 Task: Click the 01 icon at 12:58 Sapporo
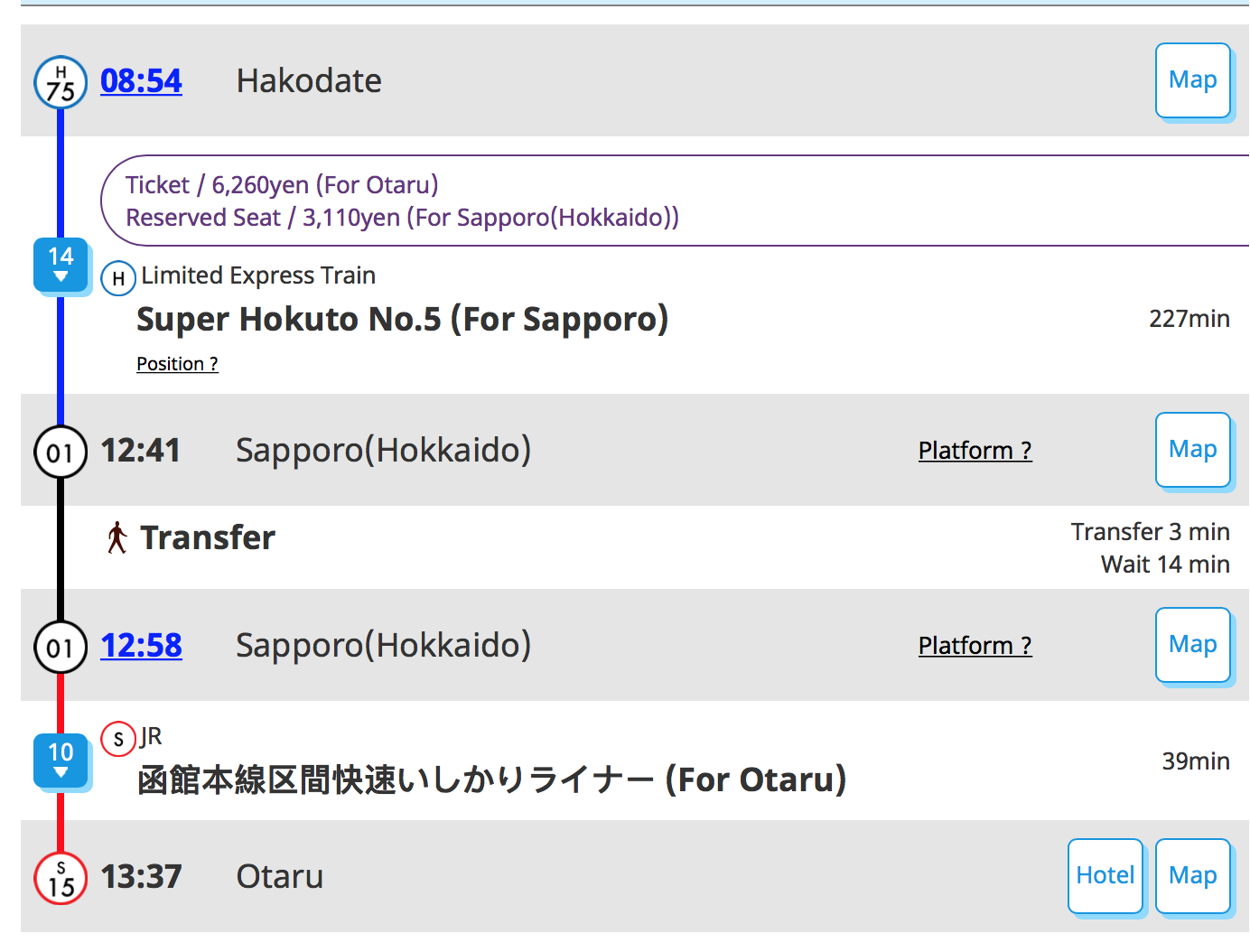pos(61,647)
